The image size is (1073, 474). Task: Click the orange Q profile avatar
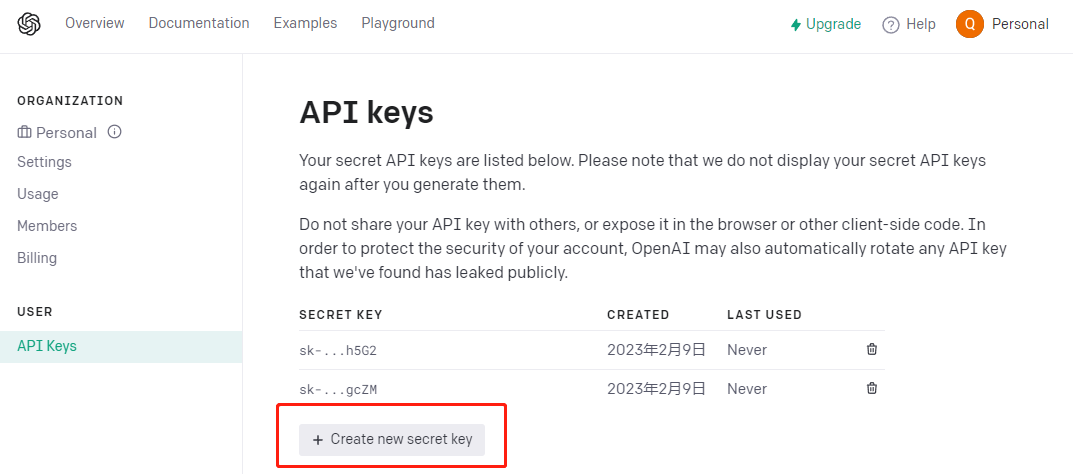[969, 24]
